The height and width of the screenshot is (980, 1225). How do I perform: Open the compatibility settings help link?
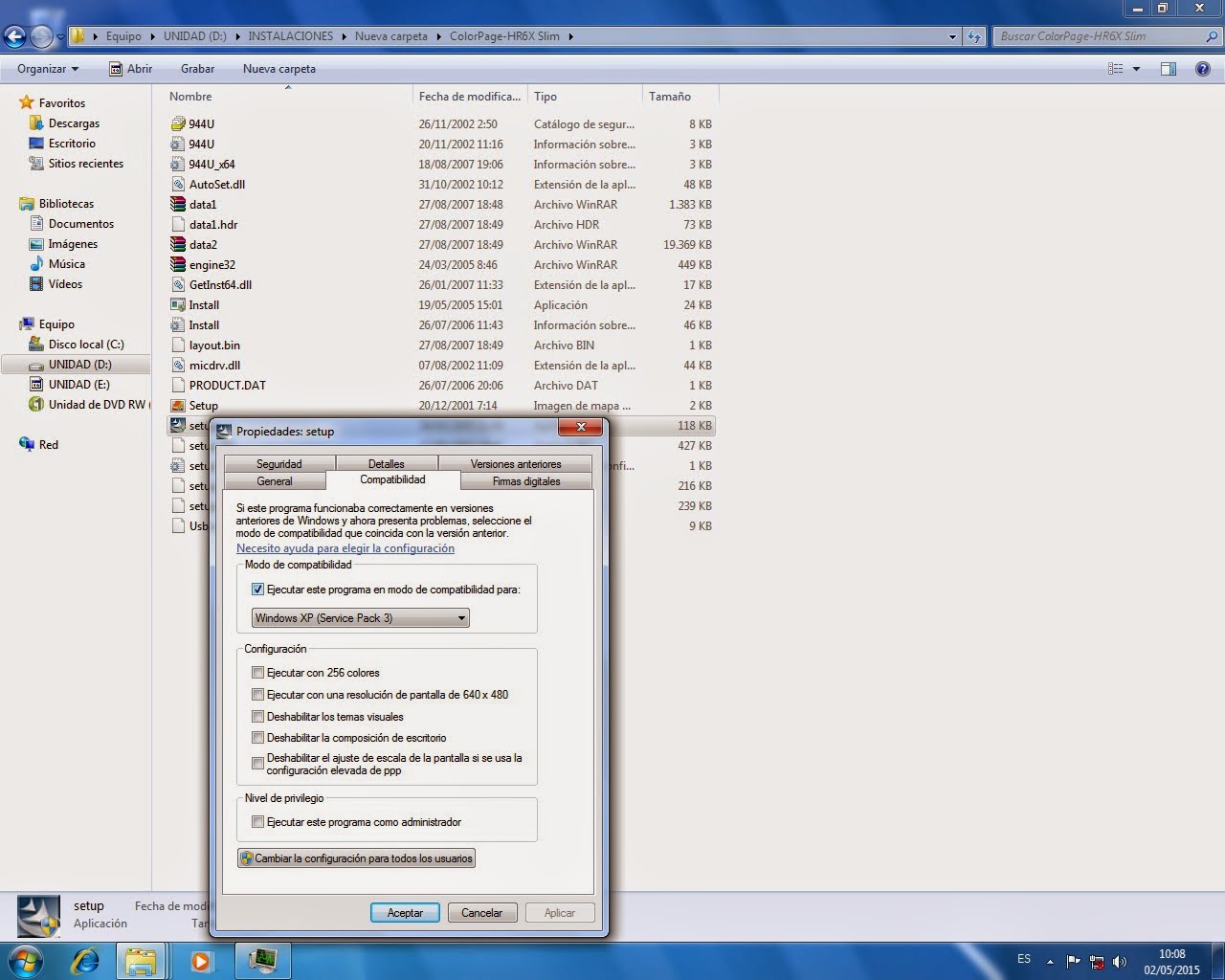pos(345,548)
